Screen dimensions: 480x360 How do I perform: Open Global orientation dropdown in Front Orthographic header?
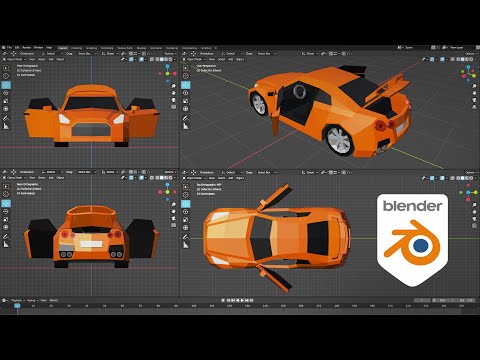(109, 53)
